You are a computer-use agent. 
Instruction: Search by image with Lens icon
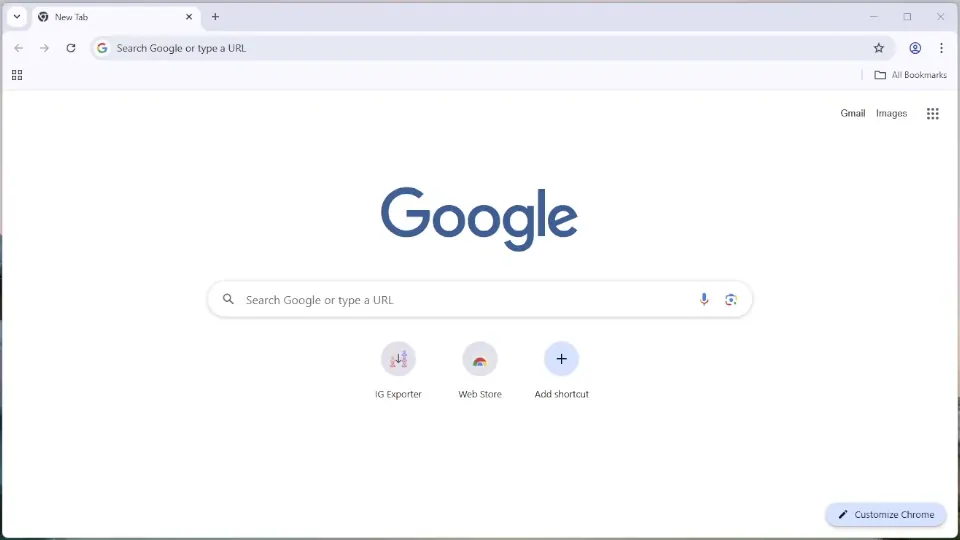point(730,299)
